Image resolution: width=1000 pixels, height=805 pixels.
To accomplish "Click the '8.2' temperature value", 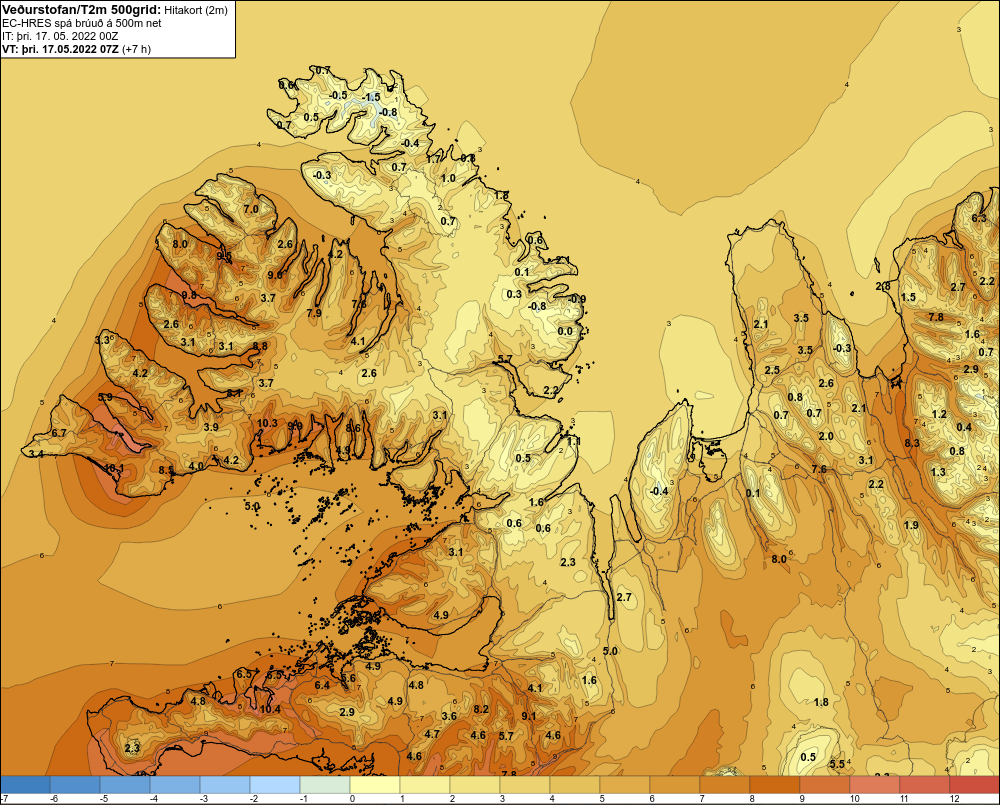I will click(x=481, y=709).
